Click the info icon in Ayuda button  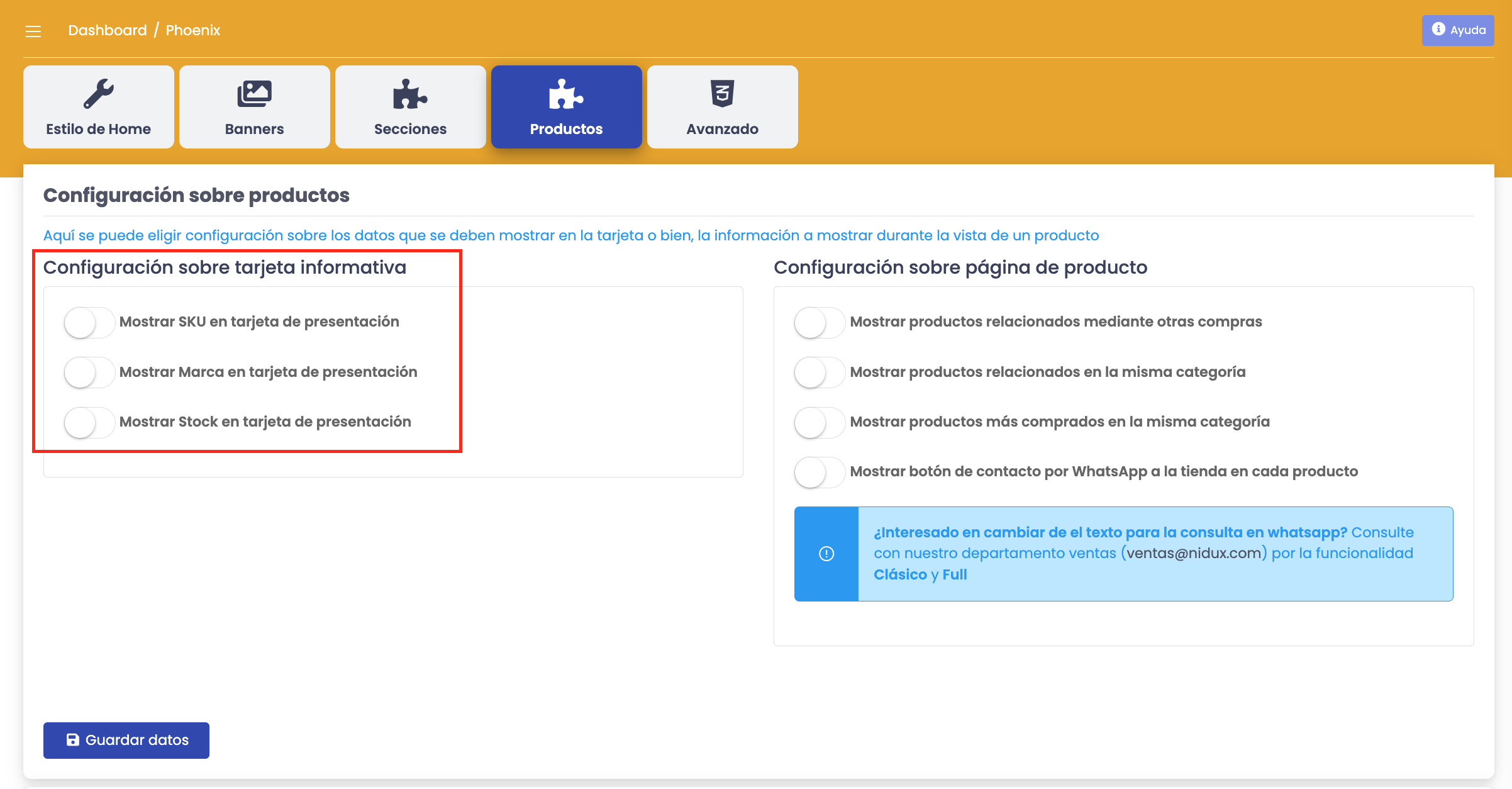pos(1438,29)
